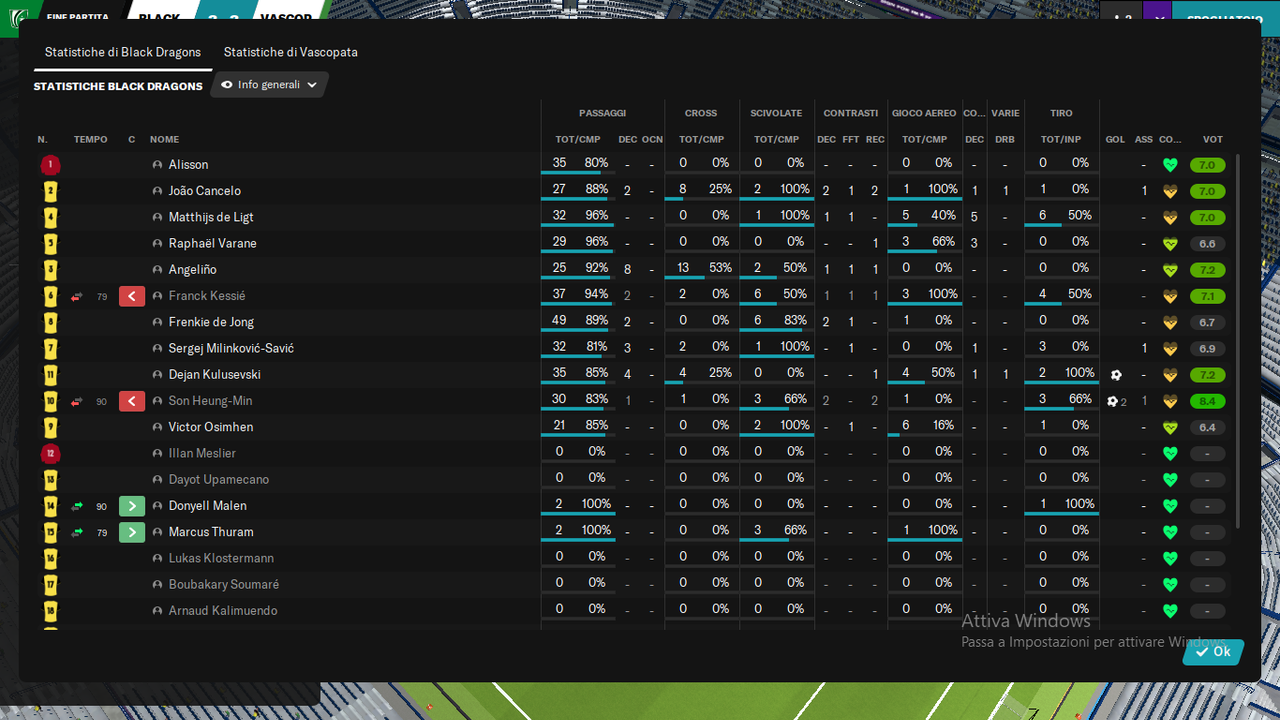Click the TOT/INP column header under Tiro

[1061, 140]
